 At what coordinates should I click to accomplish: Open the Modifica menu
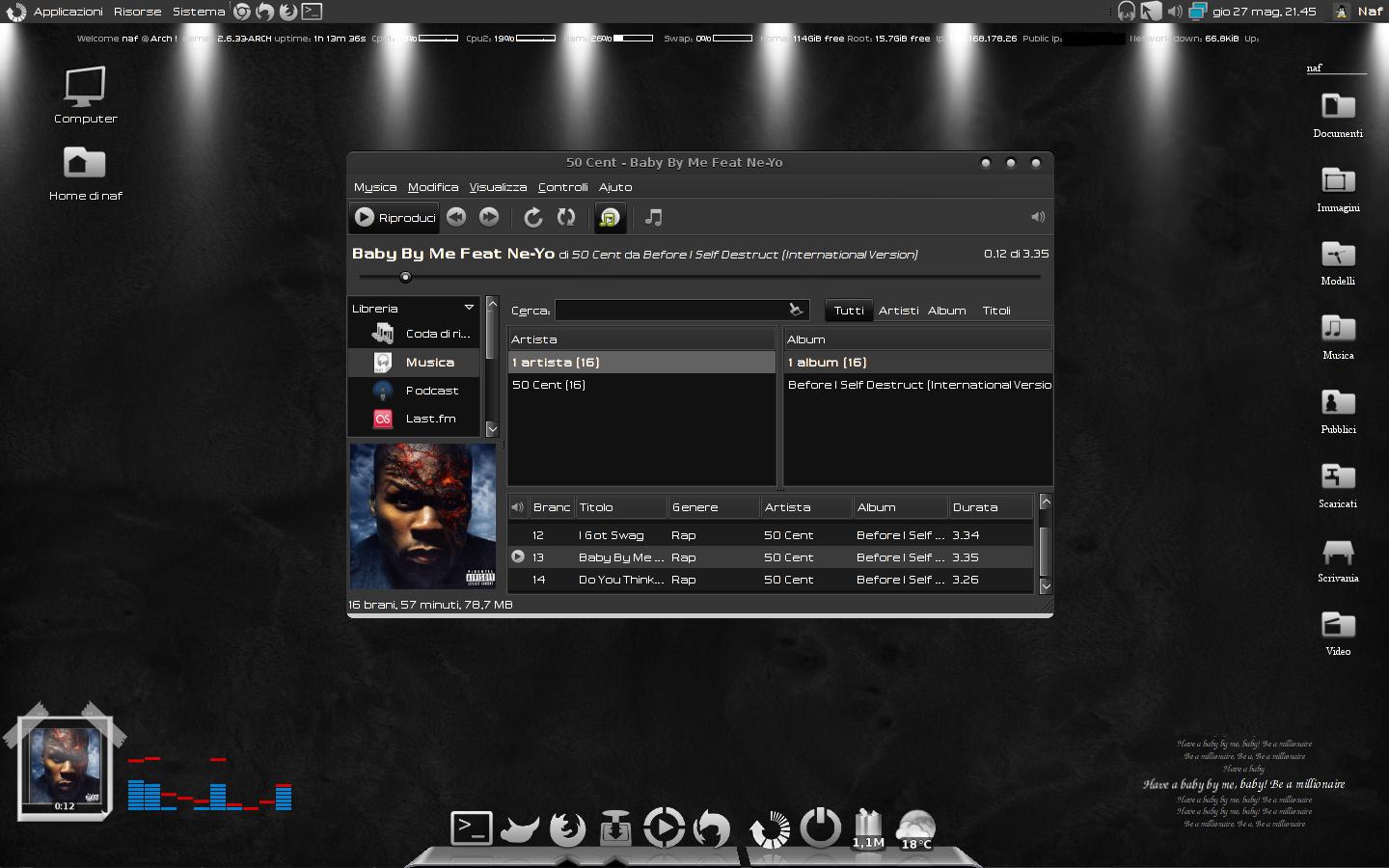433,187
